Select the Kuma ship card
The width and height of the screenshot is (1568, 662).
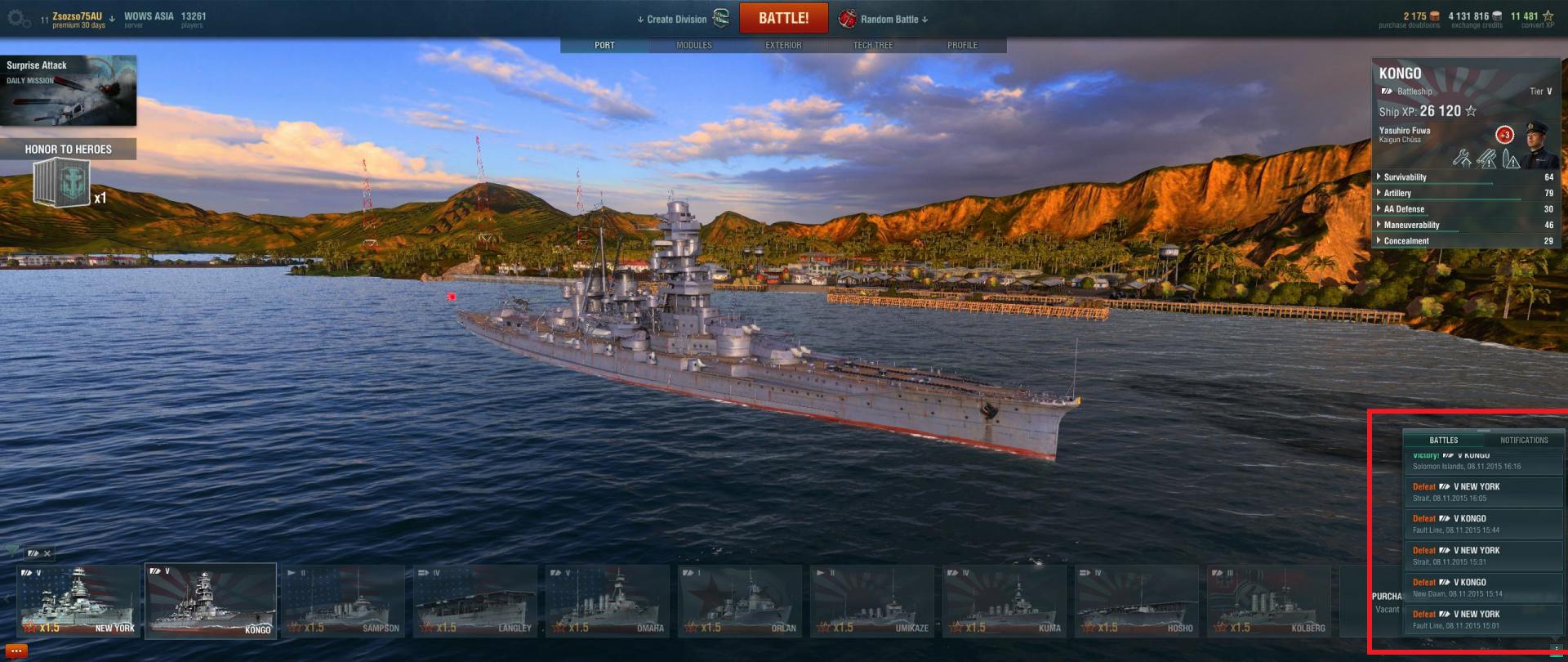[1004, 600]
